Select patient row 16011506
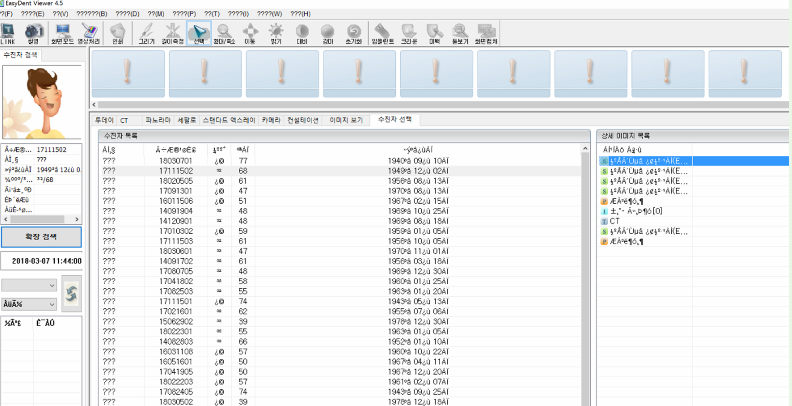 click(x=340, y=201)
